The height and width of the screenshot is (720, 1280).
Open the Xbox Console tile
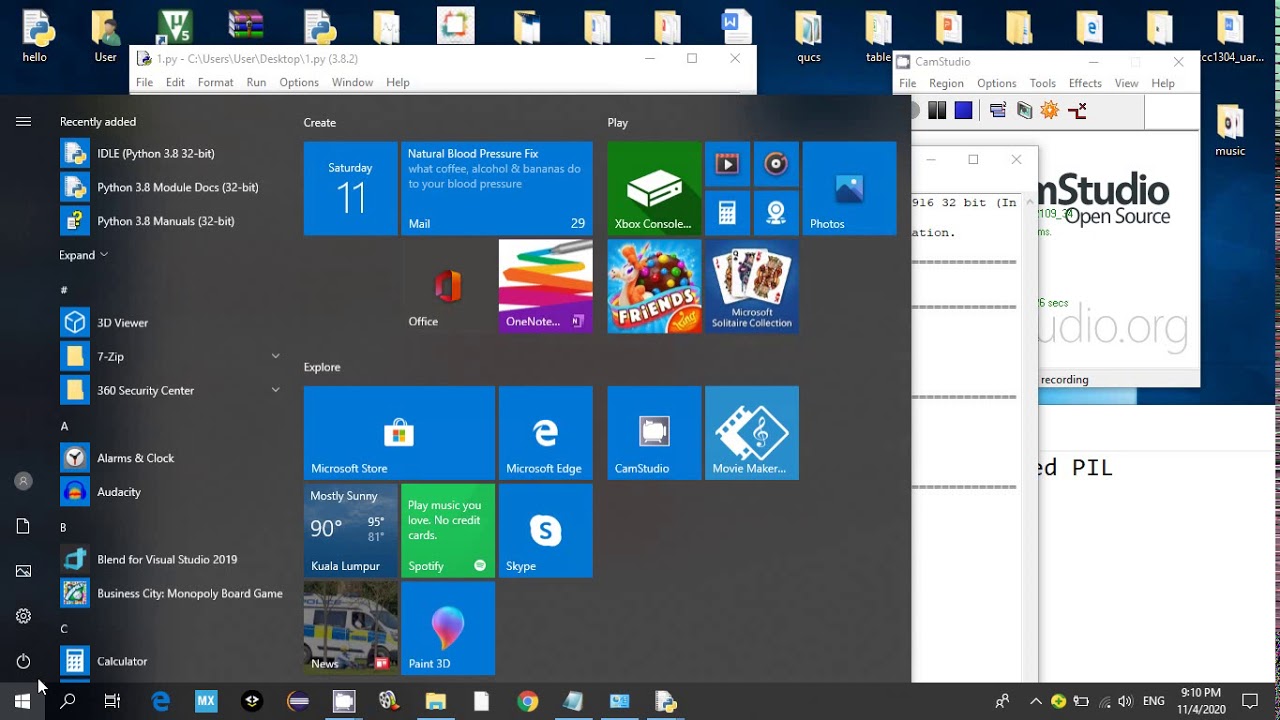click(x=654, y=188)
